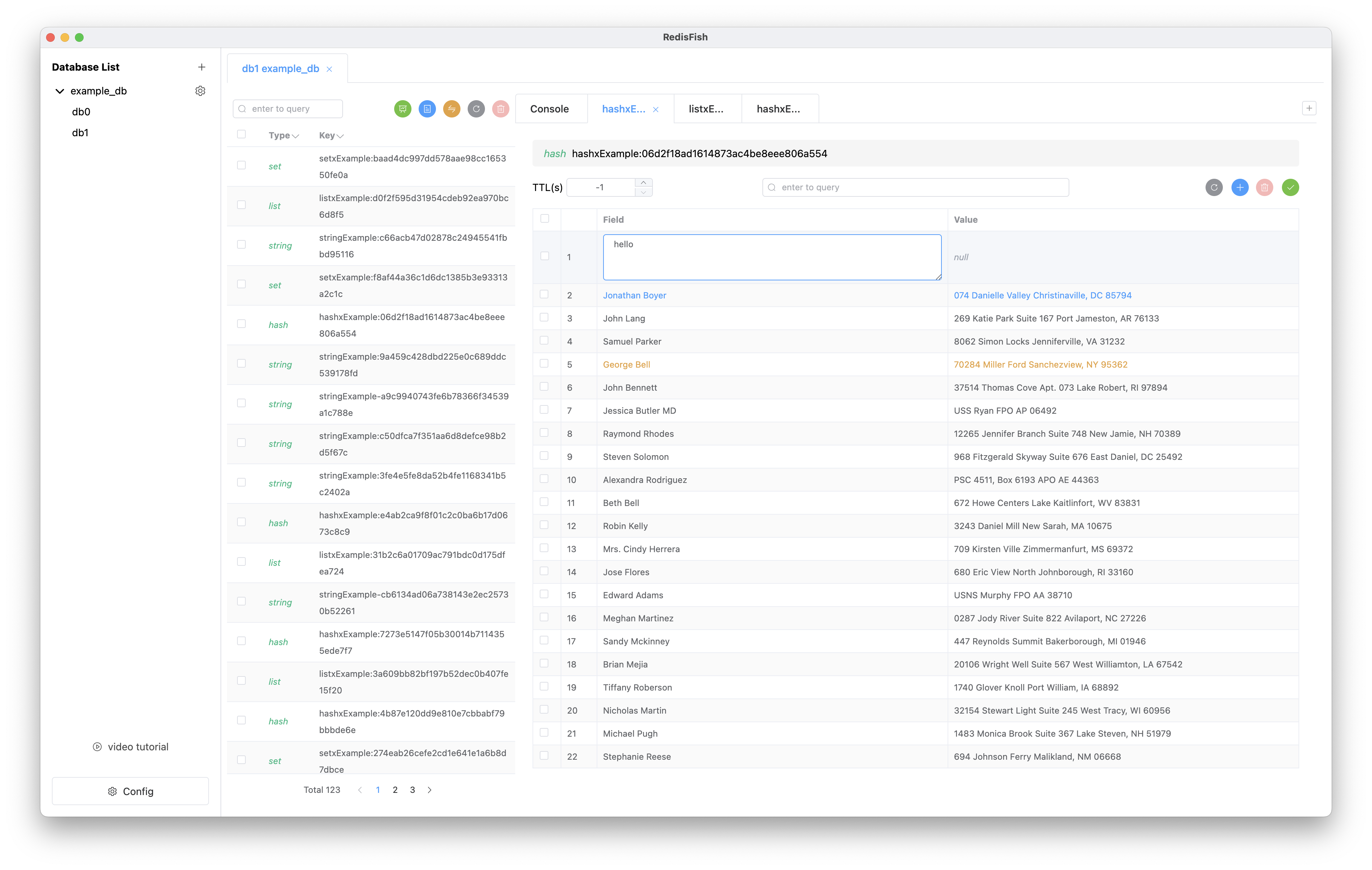1372x870 pixels.
Task: Click the pink trash icon above key list
Action: pyautogui.click(x=500, y=108)
